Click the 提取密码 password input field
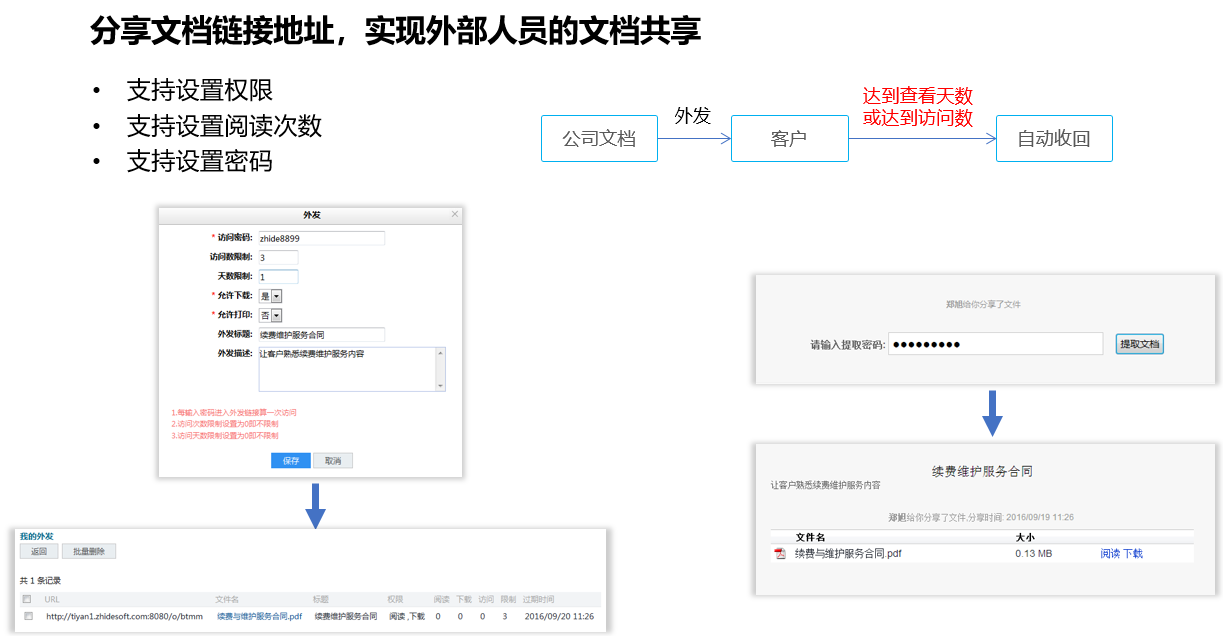Viewport: 1223px width, 636px height. pyautogui.click(x=996, y=344)
